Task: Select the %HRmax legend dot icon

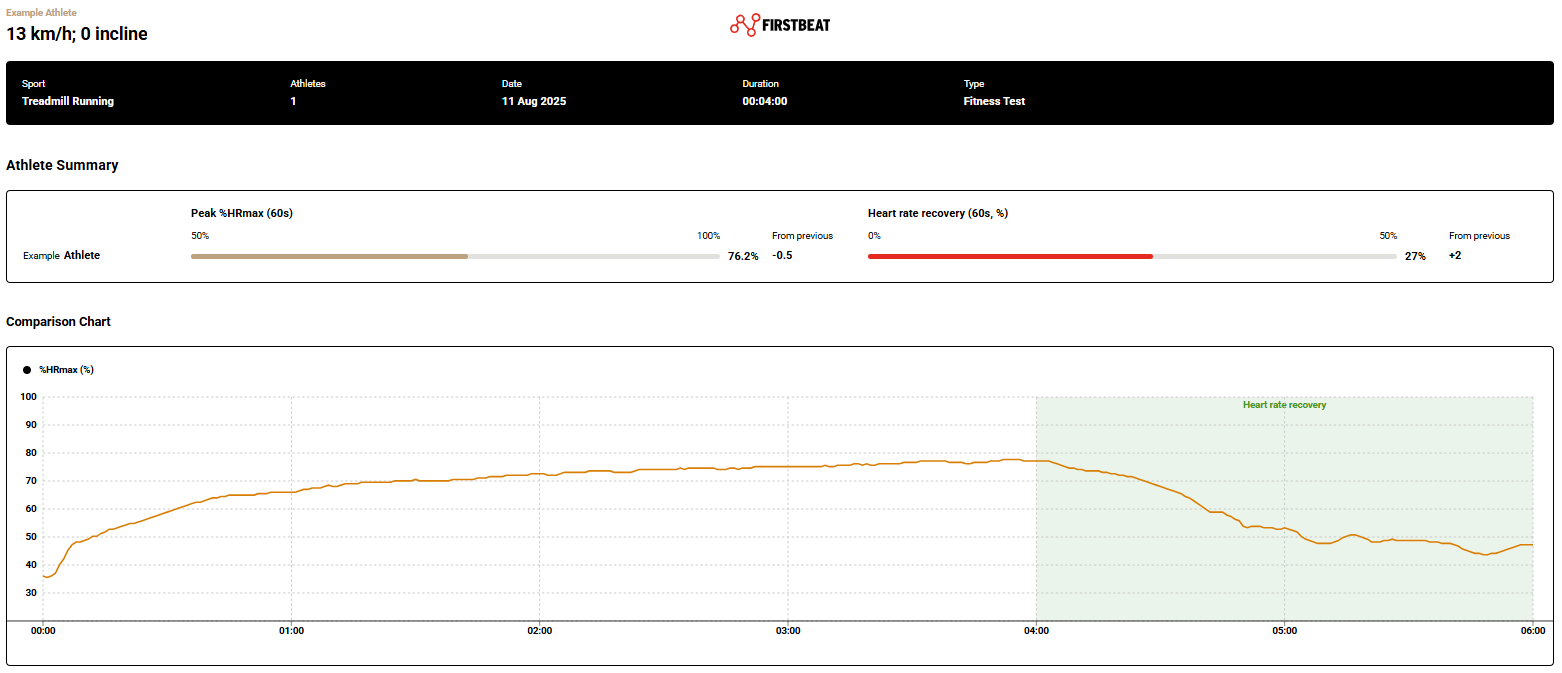Action: coord(28,369)
